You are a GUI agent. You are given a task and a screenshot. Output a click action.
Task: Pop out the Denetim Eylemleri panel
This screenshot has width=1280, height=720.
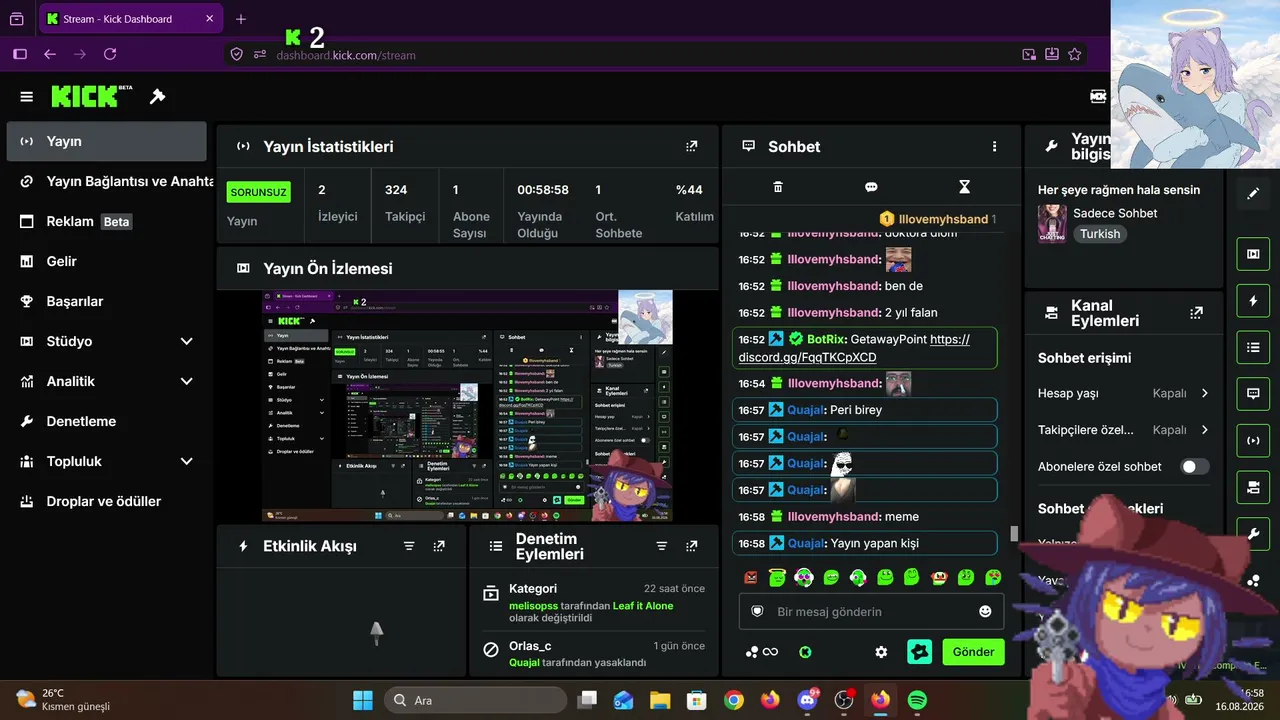(691, 546)
